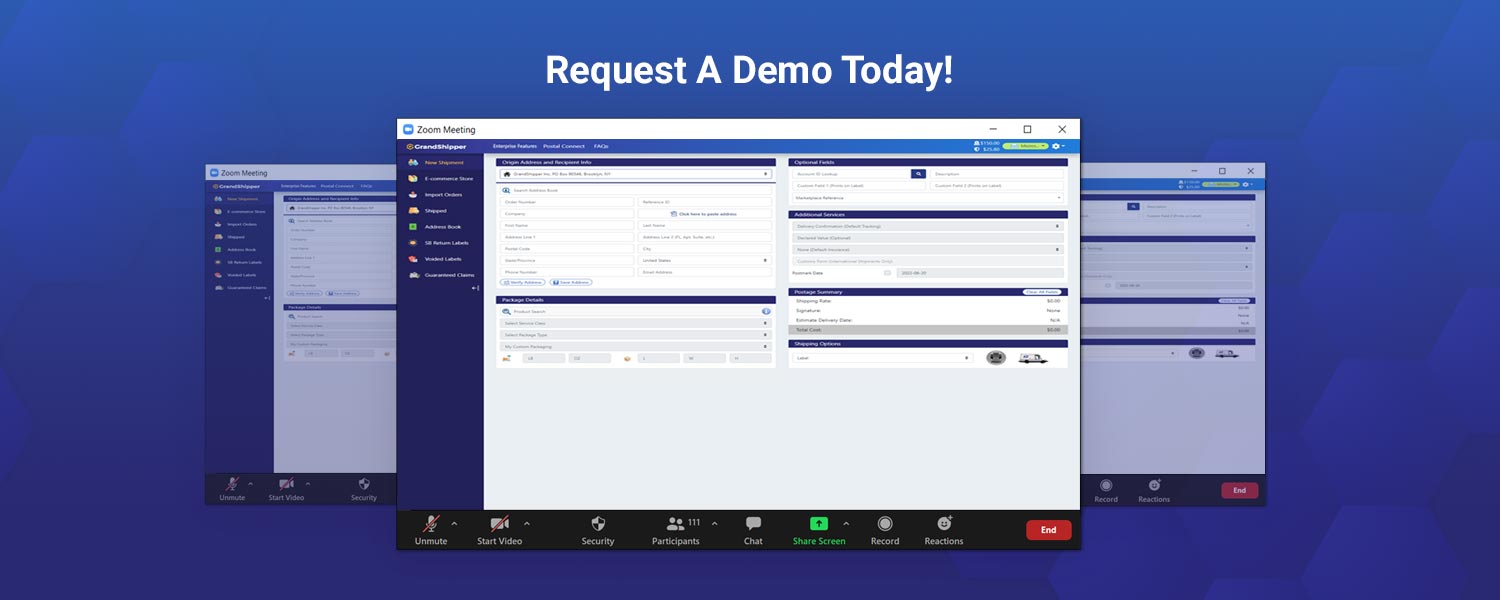Click Start Video in the left background window
The width and height of the screenshot is (1500, 600).
286,488
